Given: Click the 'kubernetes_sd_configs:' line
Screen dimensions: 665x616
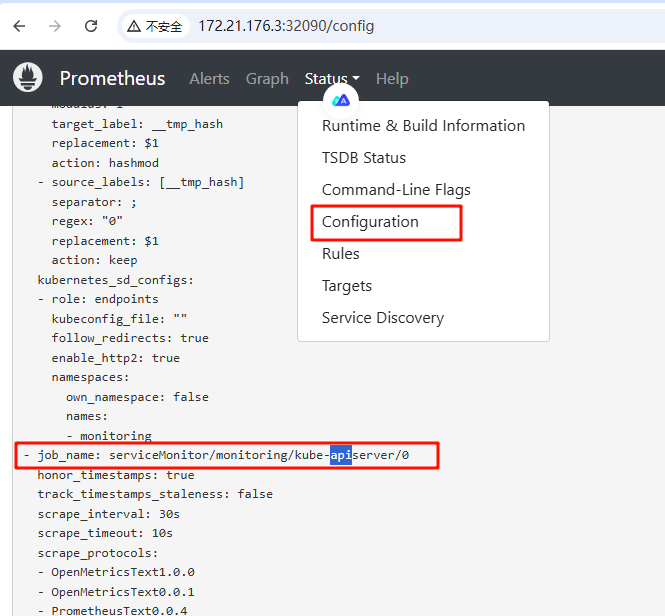Looking at the screenshot, I should point(115,280).
